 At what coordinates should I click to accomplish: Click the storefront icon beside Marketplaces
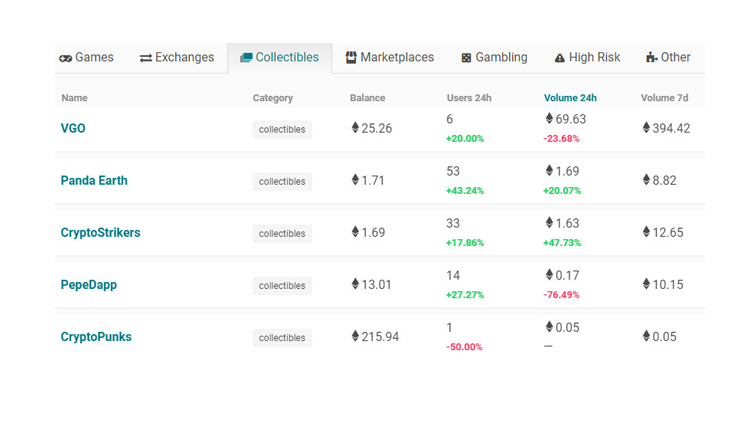click(351, 57)
